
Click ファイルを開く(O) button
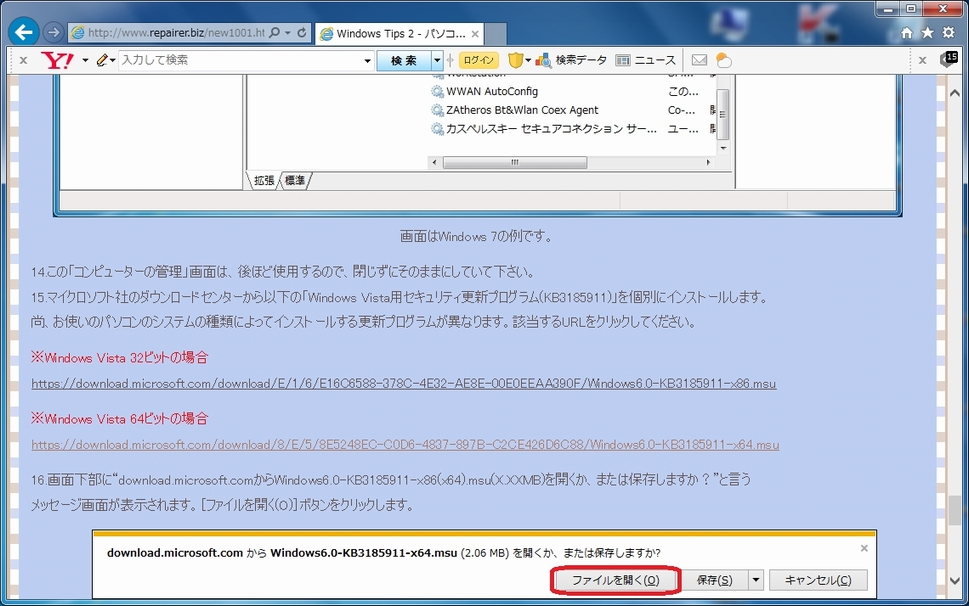click(616, 580)
